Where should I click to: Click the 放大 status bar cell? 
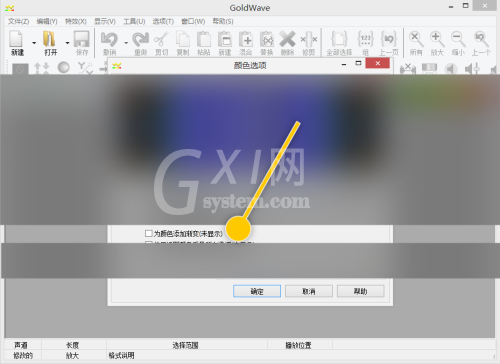(x=72, y=356)
